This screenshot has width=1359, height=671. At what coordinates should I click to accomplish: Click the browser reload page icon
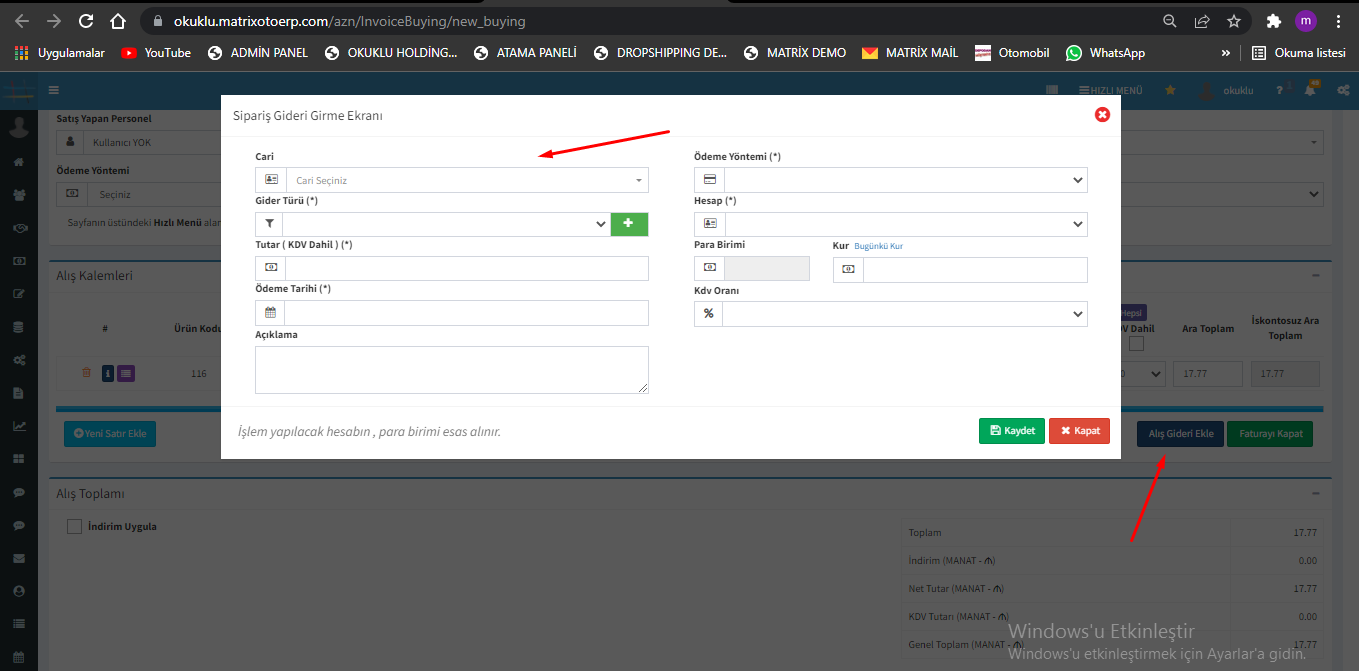point(86,21)
